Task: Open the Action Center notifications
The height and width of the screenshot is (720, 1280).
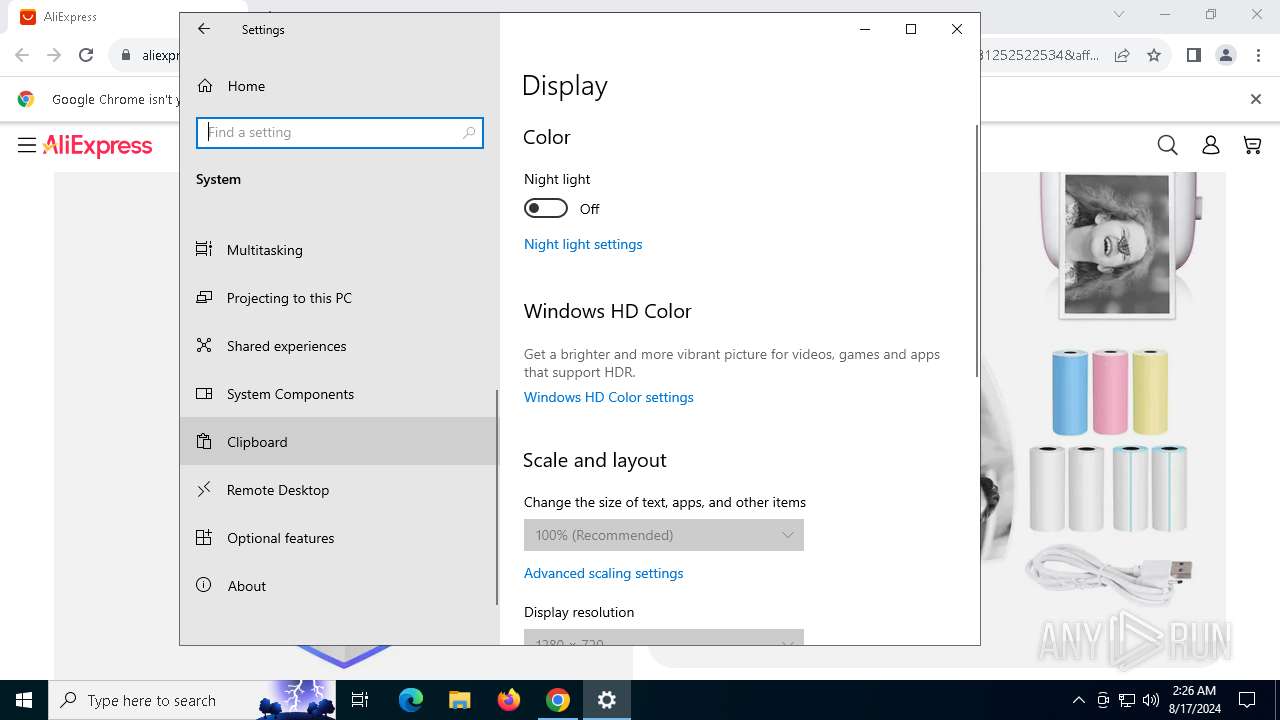Action: tap(1247, 700)
